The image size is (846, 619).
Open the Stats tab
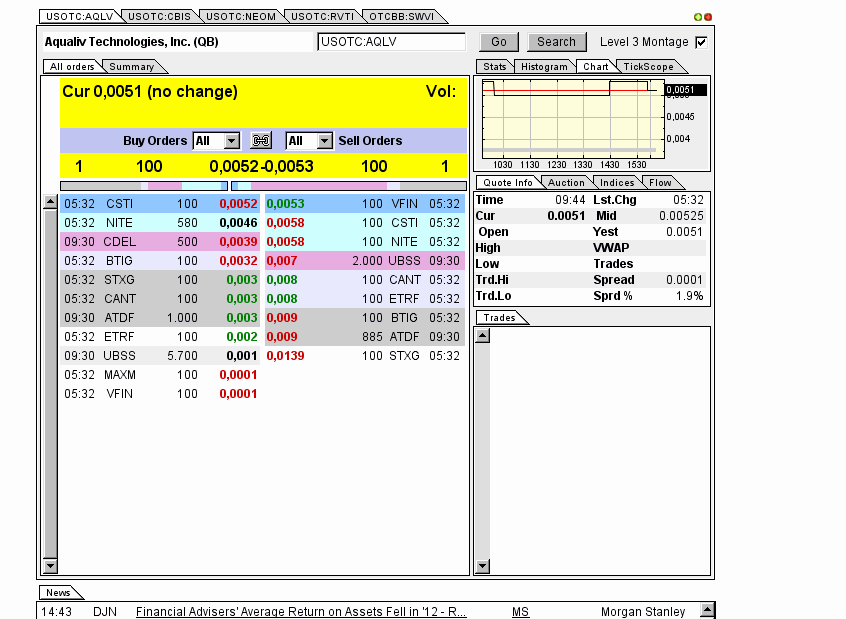495,67
